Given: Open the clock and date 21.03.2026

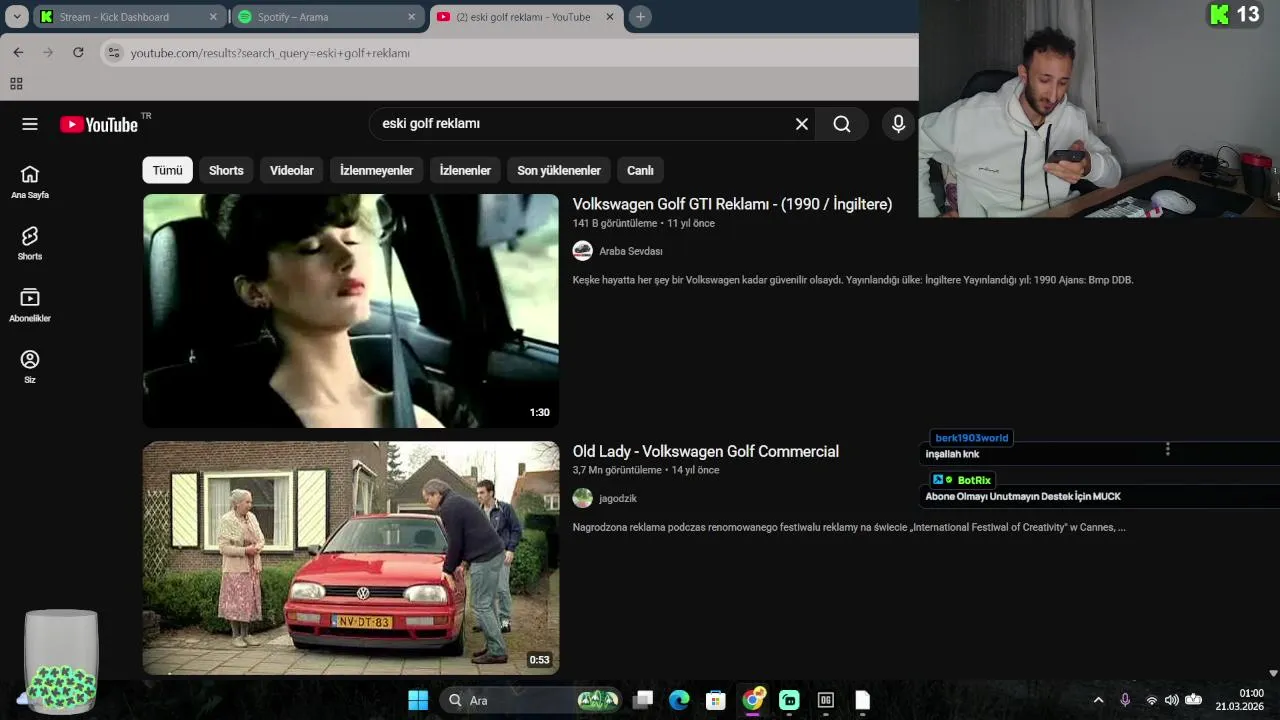Looking at the screenshot, I should tap(1239, 700).
